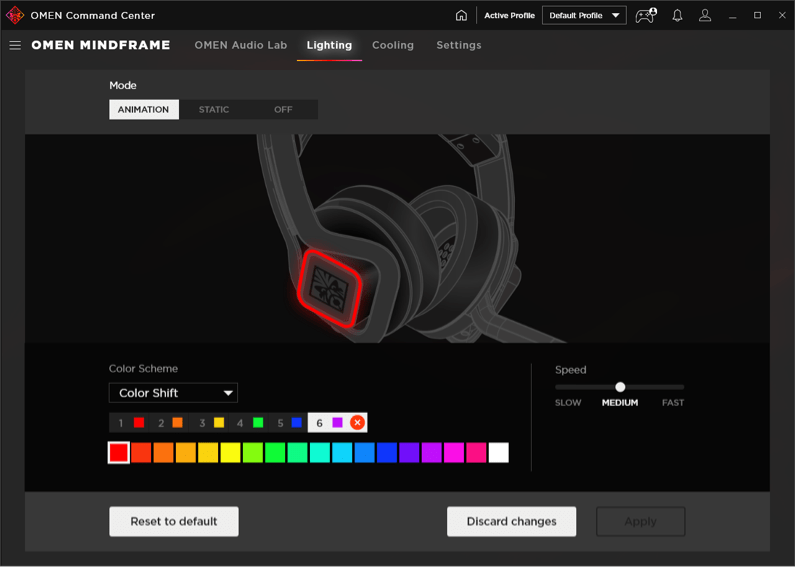Select color slot 4 green

(x=248, y=422)
